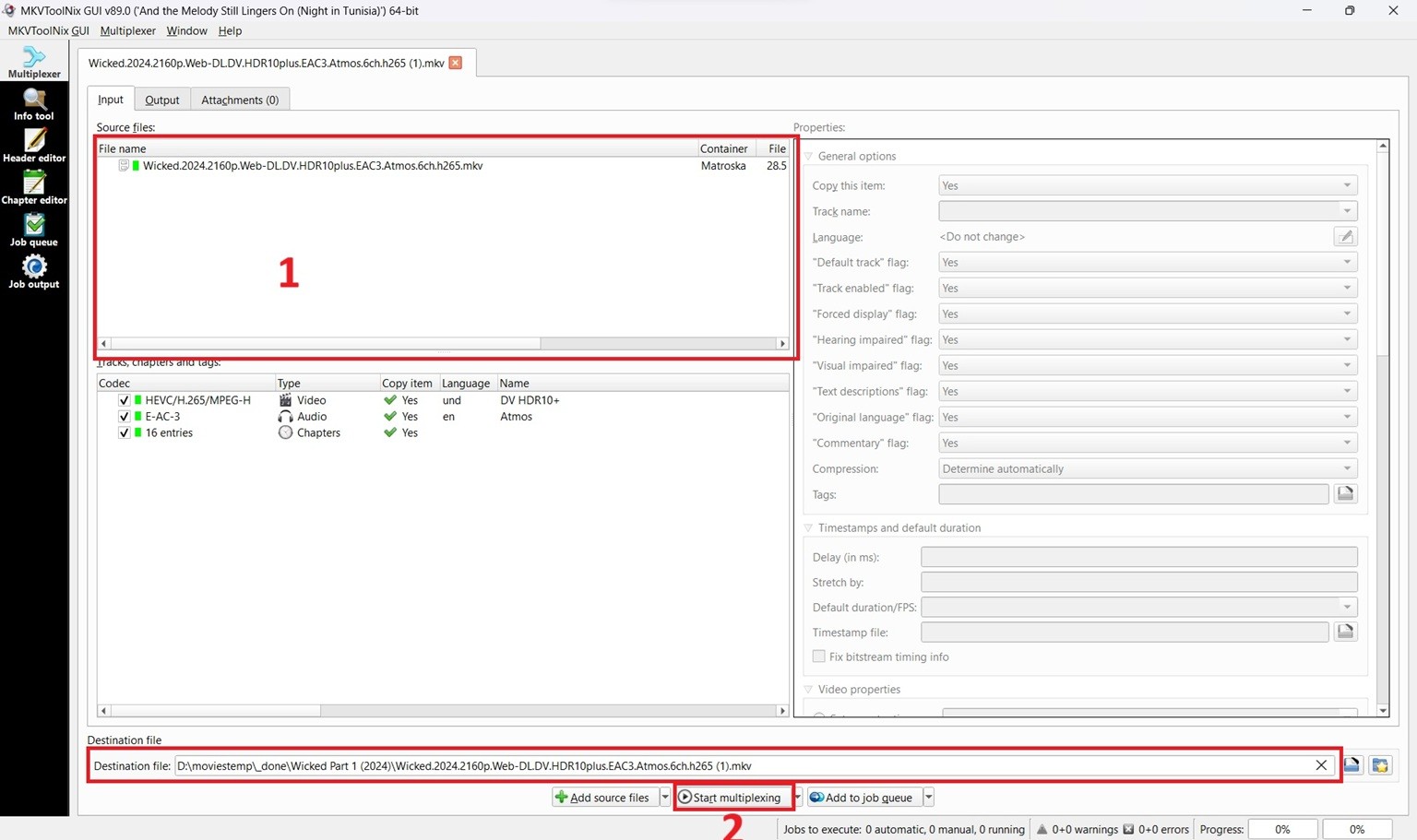Open the Multiplexer menu
This screenshot has height=840, width=1417.
(x=127, y=30)
